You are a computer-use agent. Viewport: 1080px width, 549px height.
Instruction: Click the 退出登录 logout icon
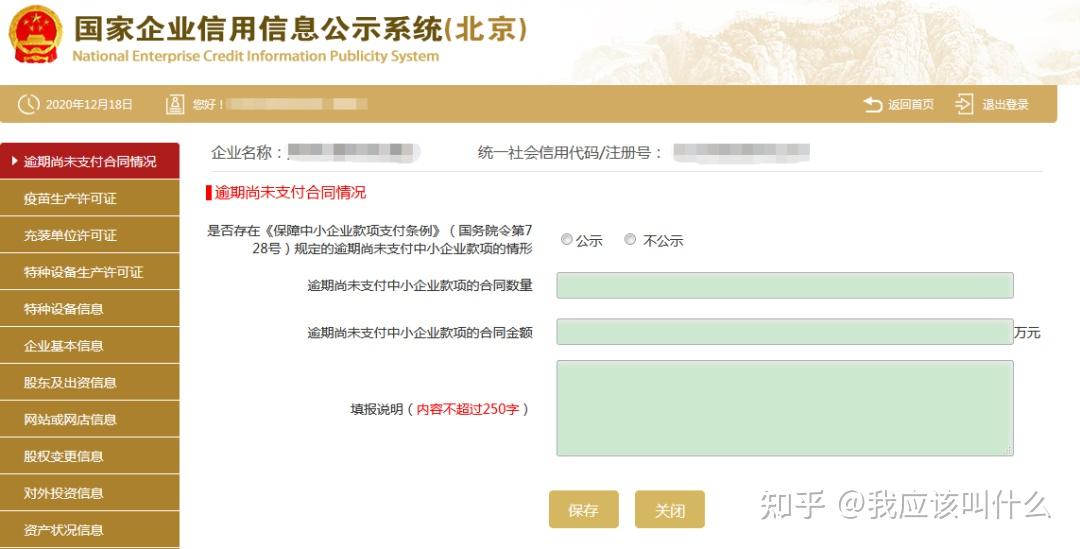964,105
